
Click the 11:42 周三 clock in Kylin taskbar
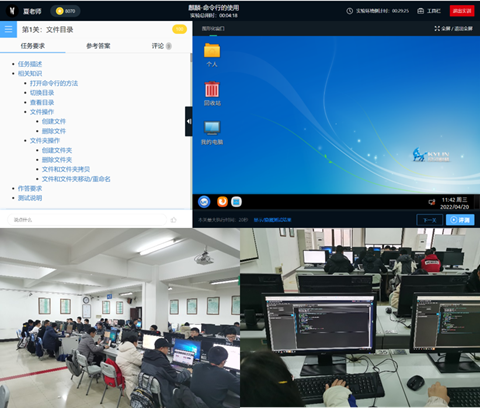click(455, 203)
